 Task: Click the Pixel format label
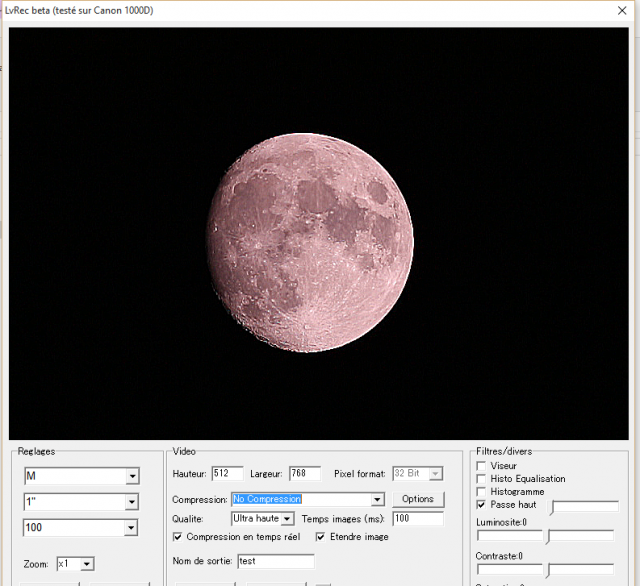click(360, 474)
